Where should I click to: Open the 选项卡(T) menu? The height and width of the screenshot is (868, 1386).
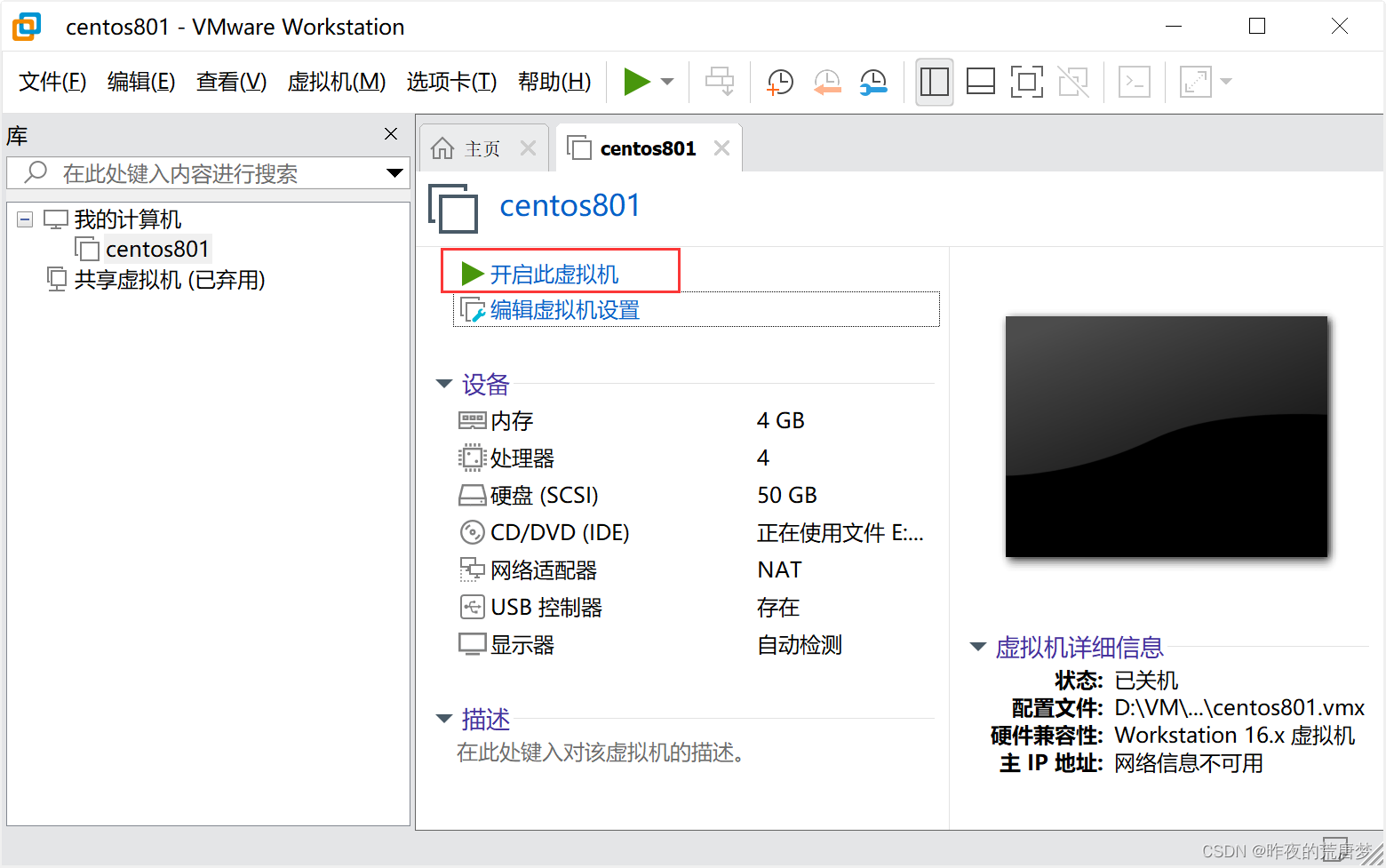coord(451,82)
